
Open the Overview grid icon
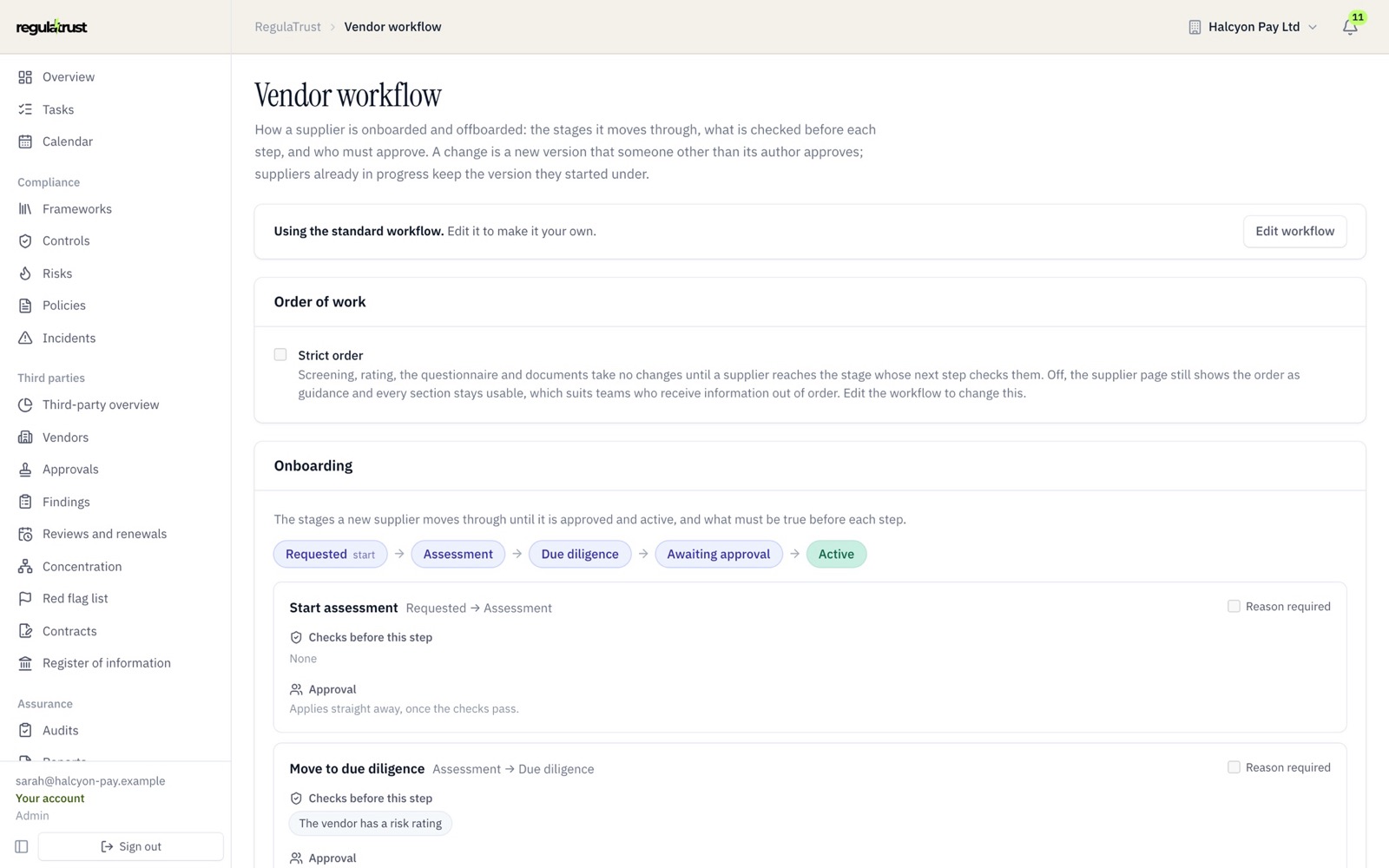25,77
